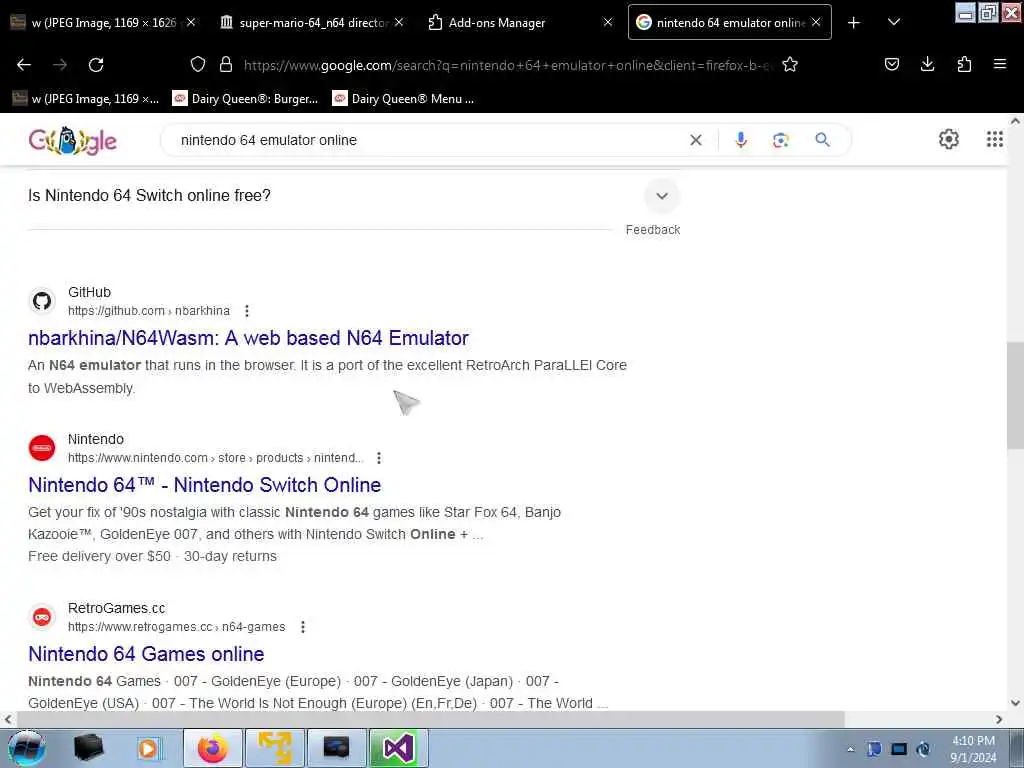This screenshot has width=1024, height=768.
Task: Open the JPEG Image bookmark in toolbar
Action: tap(86, 99)
